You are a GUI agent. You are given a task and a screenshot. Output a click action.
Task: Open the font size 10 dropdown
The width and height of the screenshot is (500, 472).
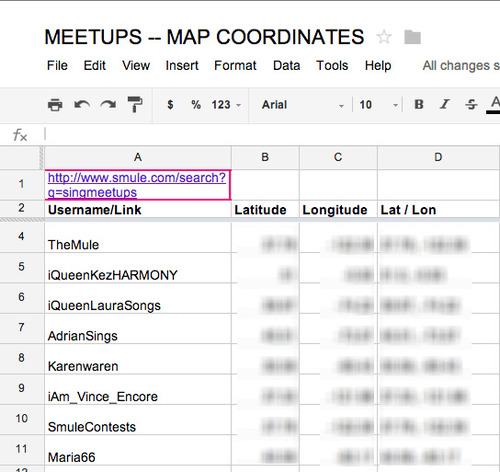(379, 105)
